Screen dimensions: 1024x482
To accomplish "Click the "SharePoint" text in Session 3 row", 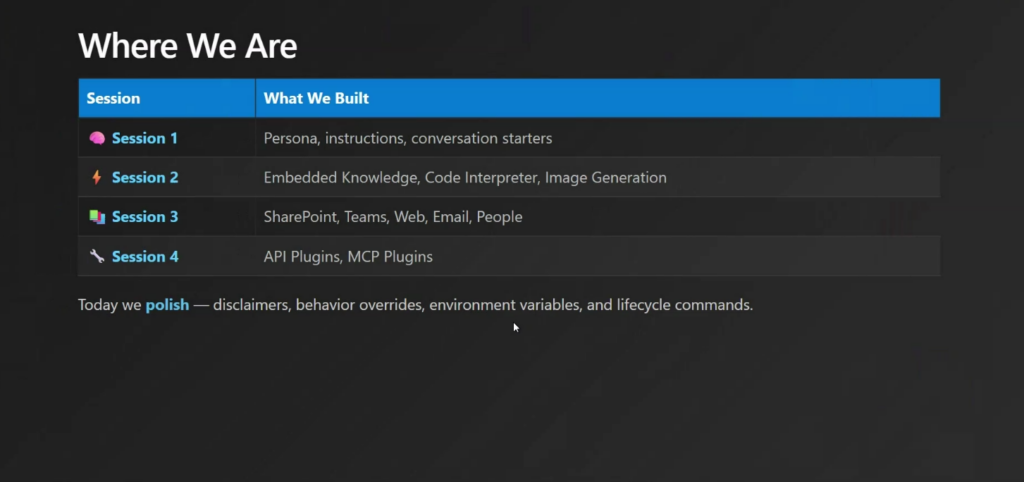I will click(299, 216).
